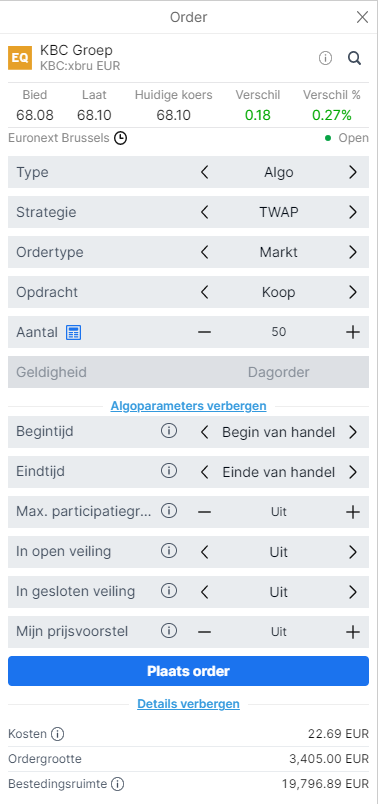The image size is (378, 804).
Task: Click the Plaats order button
Action: [x=188, y=671]
